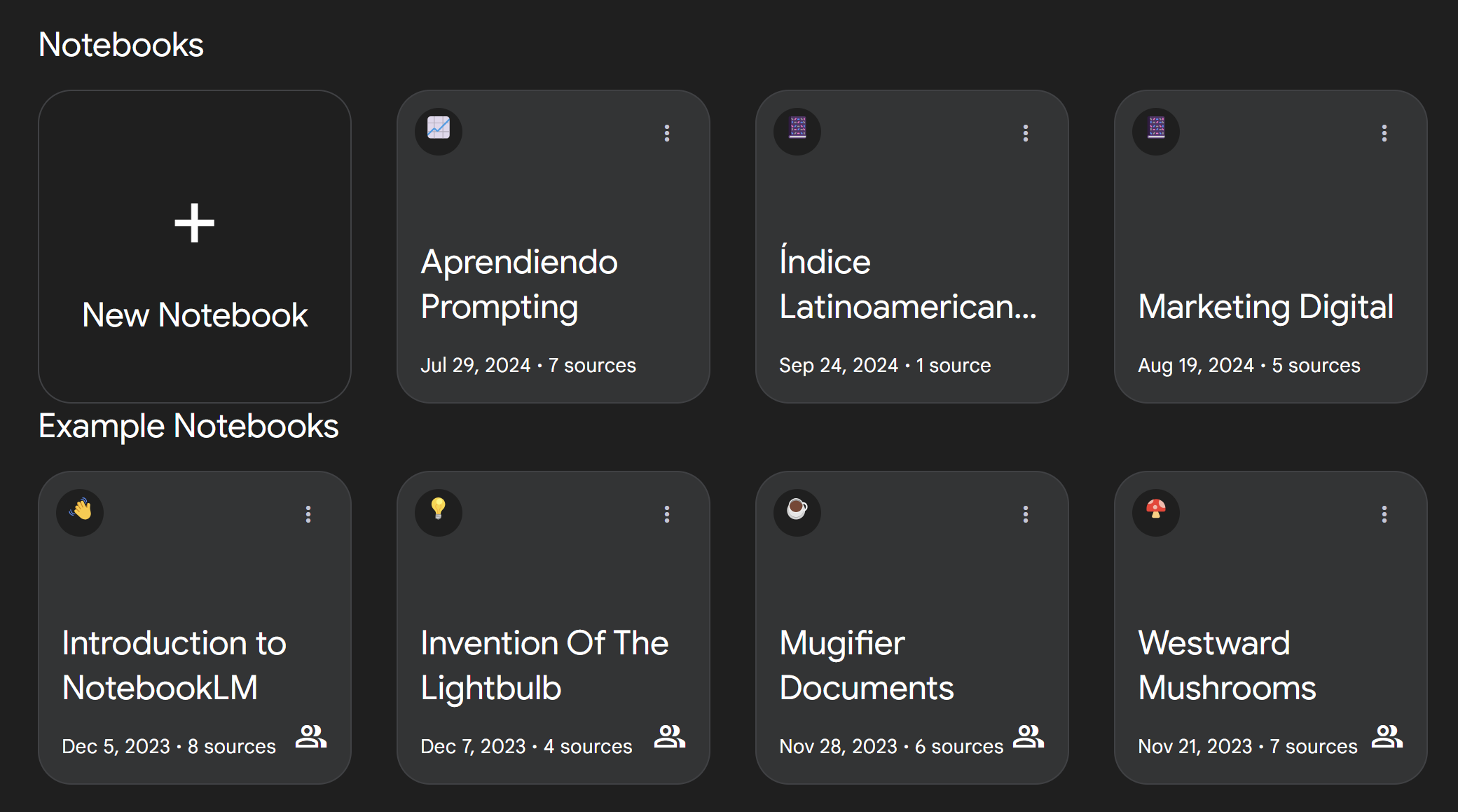Viewport: 1458px width, 812px height.
Task: Click shared people icon on Introduction to NotebookLM
Action: click(x=311, y=737)
